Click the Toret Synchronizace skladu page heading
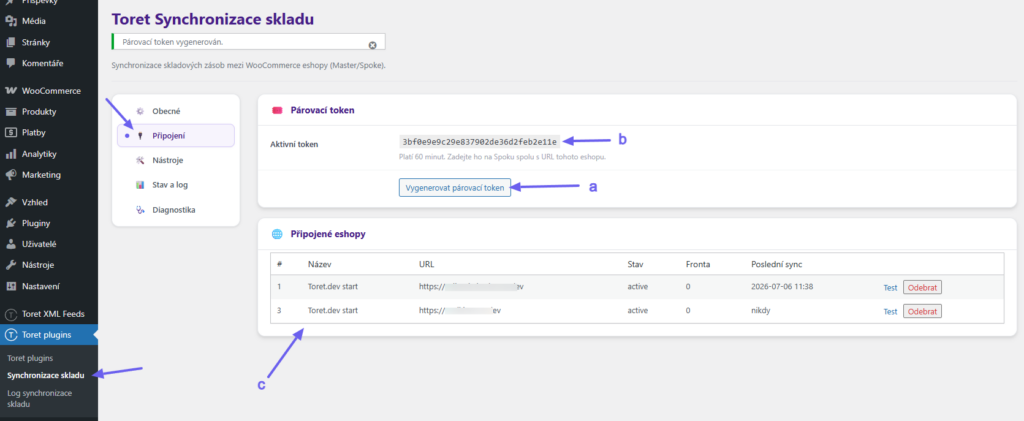The width and height of the screenshot is (1024, 421). 213,19
